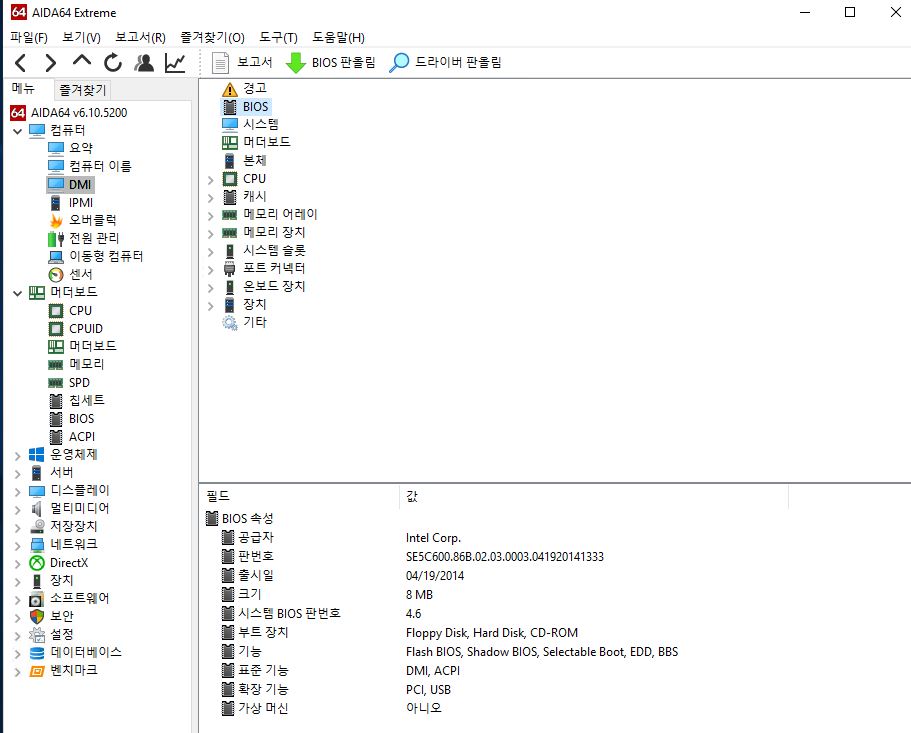Maximize the AIDA64 Extreme window
The width and height of the screenshot is (911, 733).
[x=850, y=12]
